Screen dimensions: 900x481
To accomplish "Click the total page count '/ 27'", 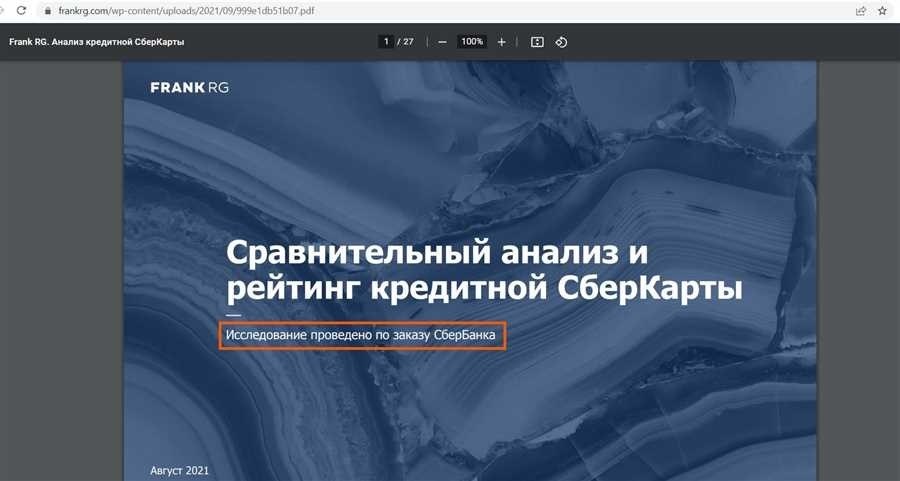I will (x=405, y=41).
